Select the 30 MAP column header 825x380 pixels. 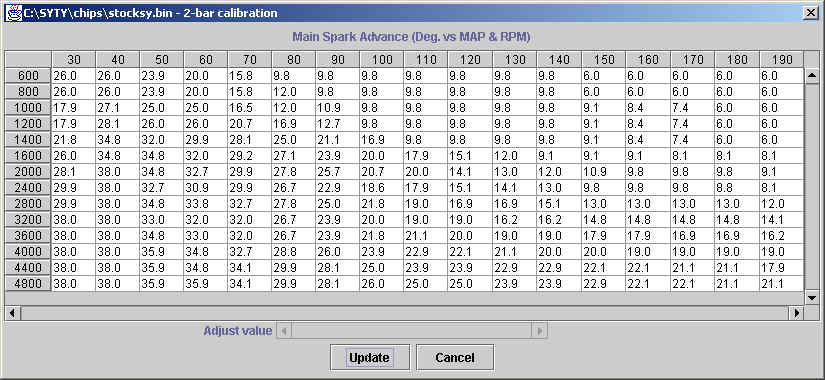pos(74,59)
